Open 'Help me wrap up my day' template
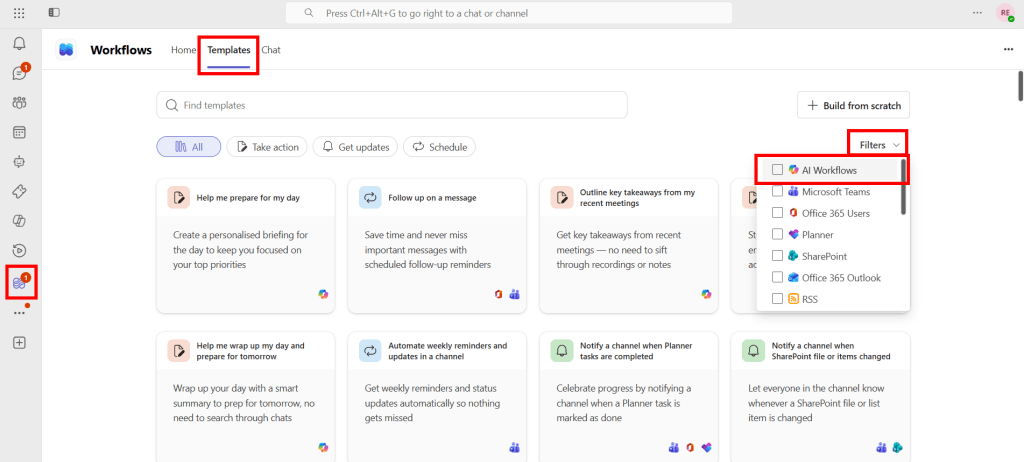This screenshot has width=1024, height=462. point(246,396)
